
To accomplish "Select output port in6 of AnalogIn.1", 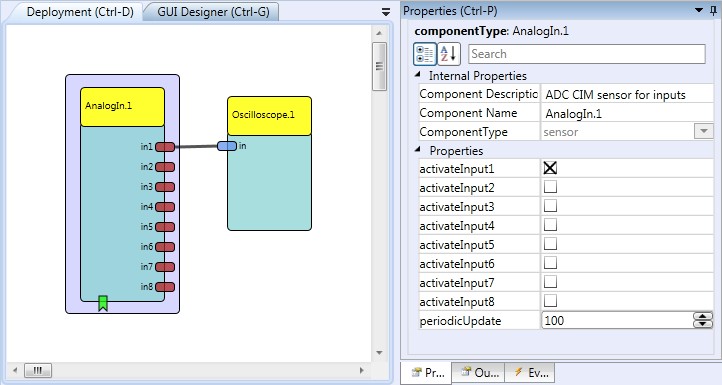I will pyautogui.click(x=165, y=247).
